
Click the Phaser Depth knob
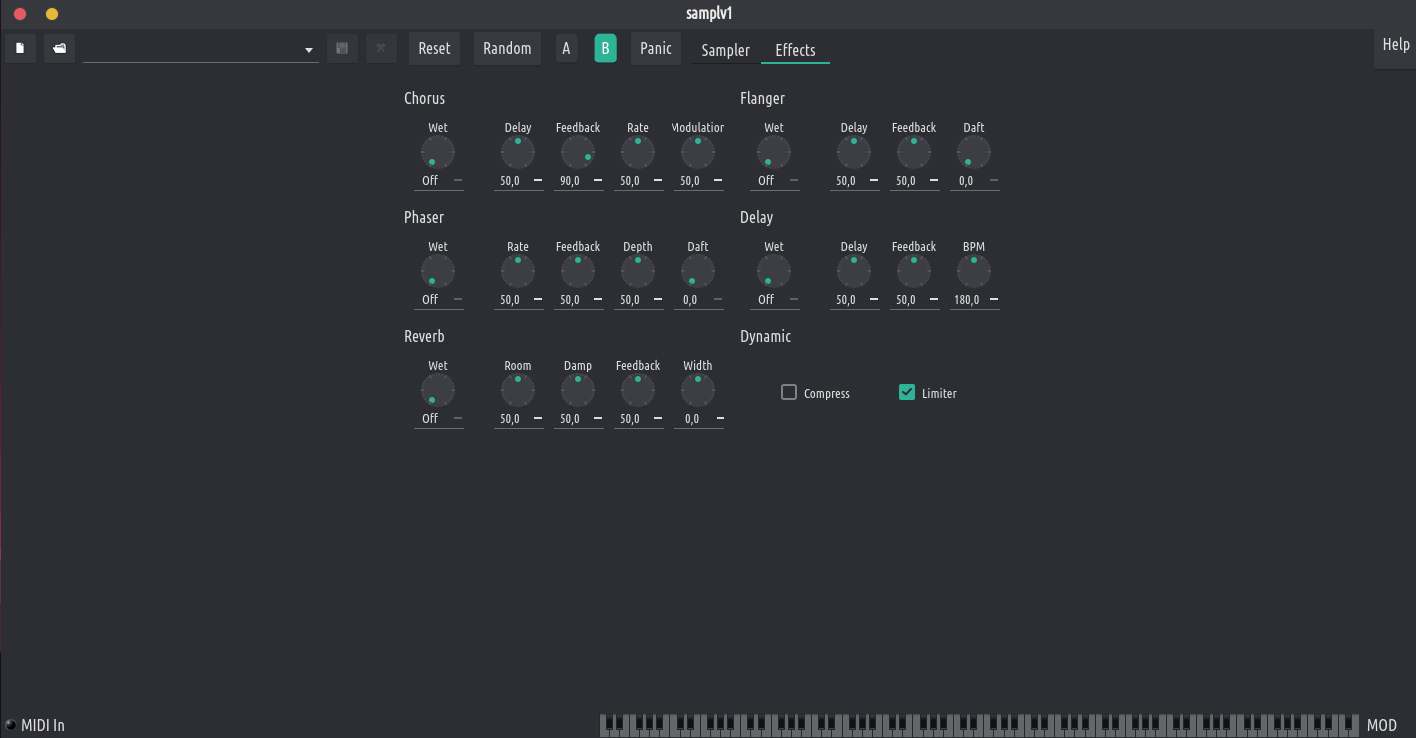point(638,272)
